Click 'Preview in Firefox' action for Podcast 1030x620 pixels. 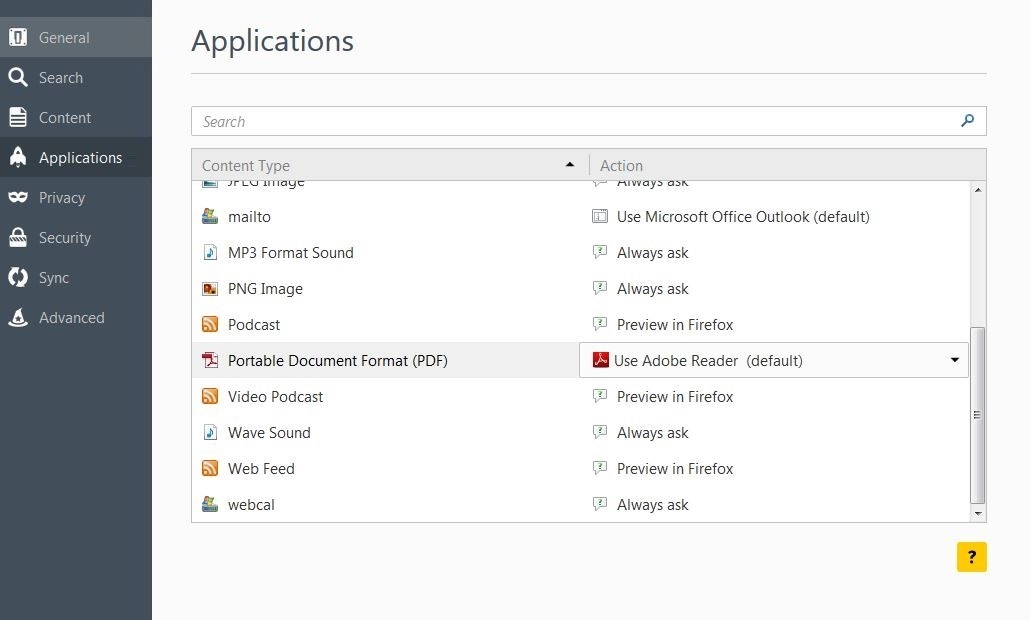point(675,324)
